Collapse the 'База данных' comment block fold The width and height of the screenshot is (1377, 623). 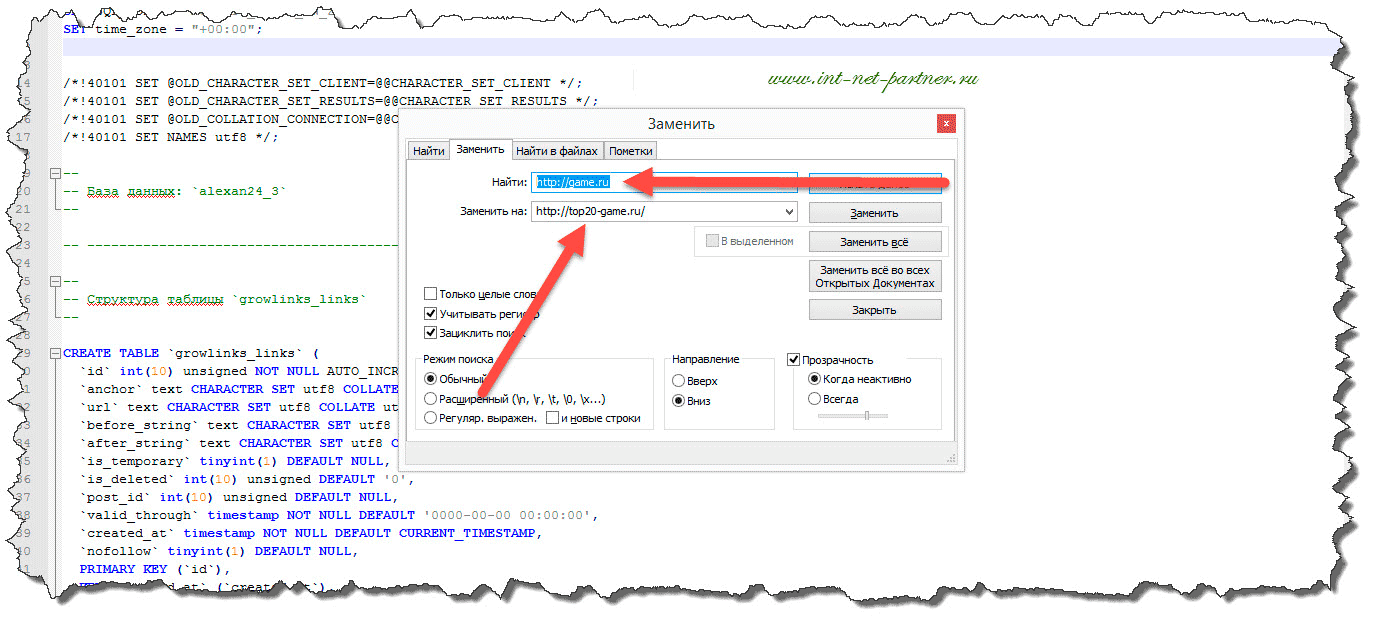click(53, 173)
